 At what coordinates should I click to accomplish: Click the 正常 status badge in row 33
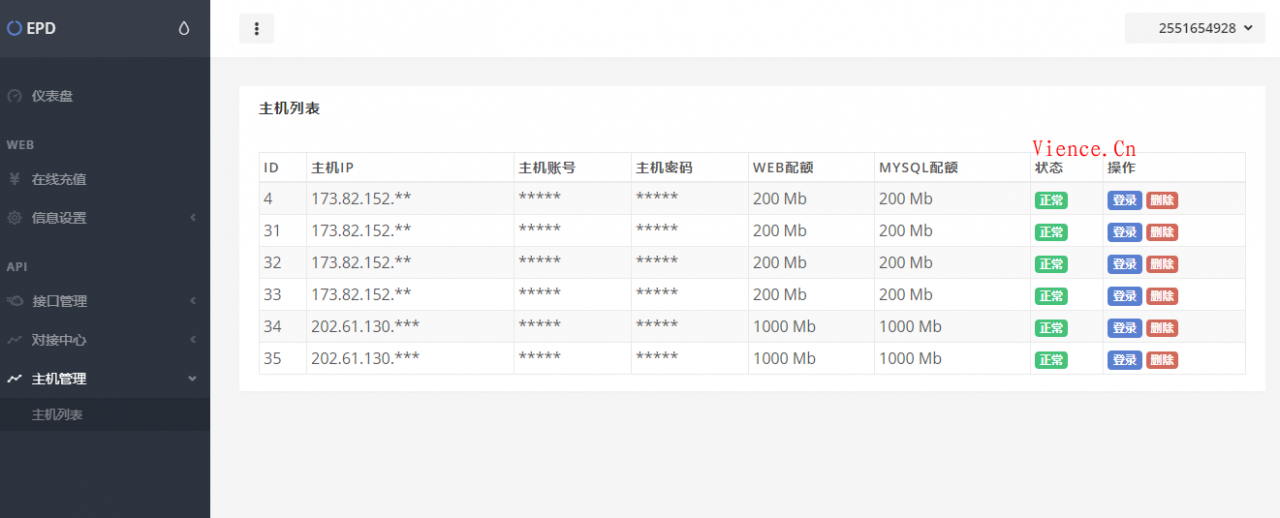point(1051,296)
